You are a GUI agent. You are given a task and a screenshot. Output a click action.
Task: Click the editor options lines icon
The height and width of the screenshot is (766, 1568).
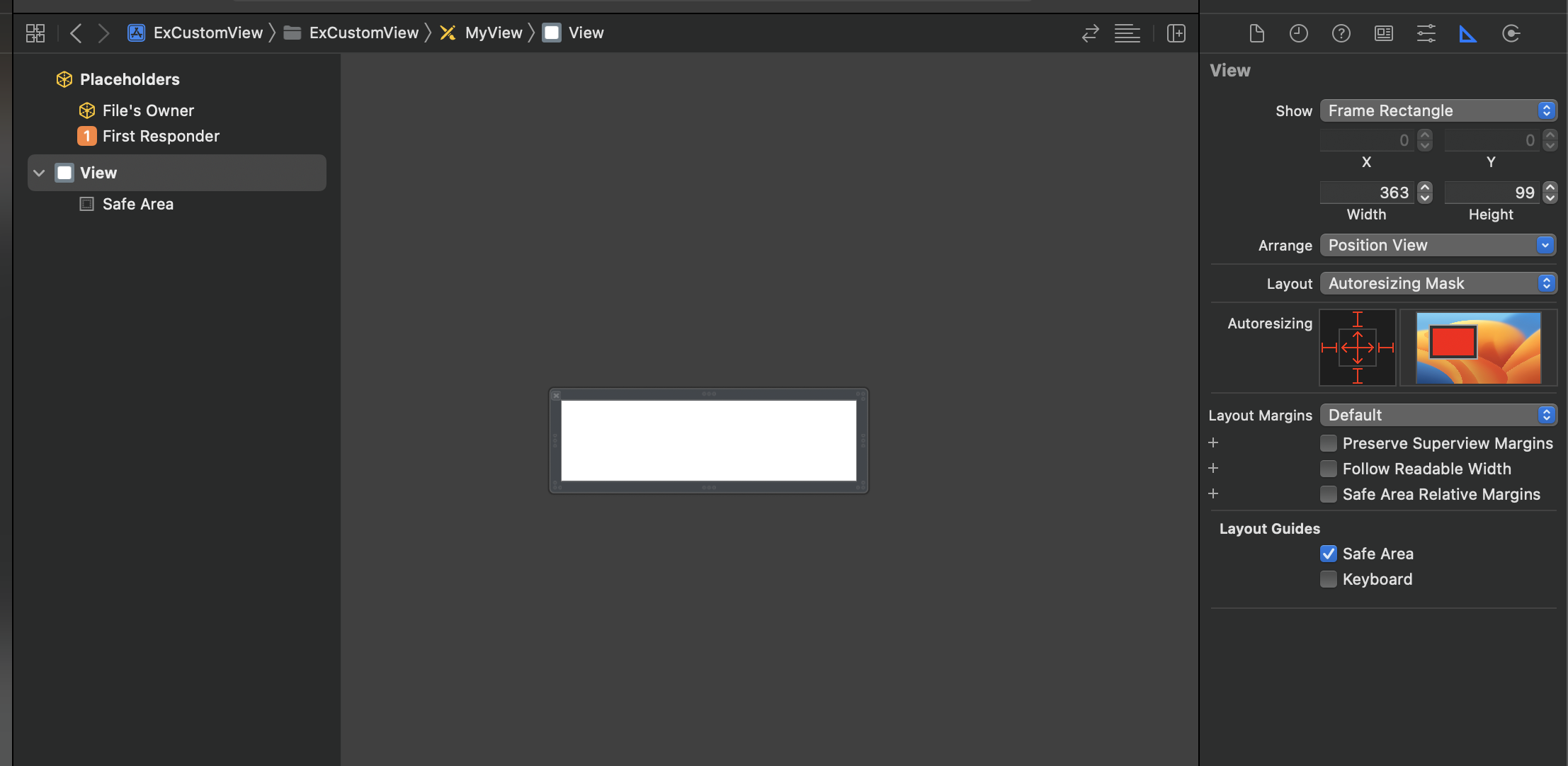click(1127, 33)
